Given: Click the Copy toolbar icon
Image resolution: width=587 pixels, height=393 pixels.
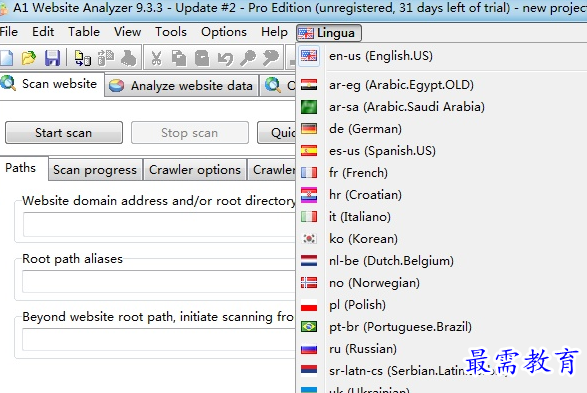Looking at the screenshot, I should [x=179, y=58].
